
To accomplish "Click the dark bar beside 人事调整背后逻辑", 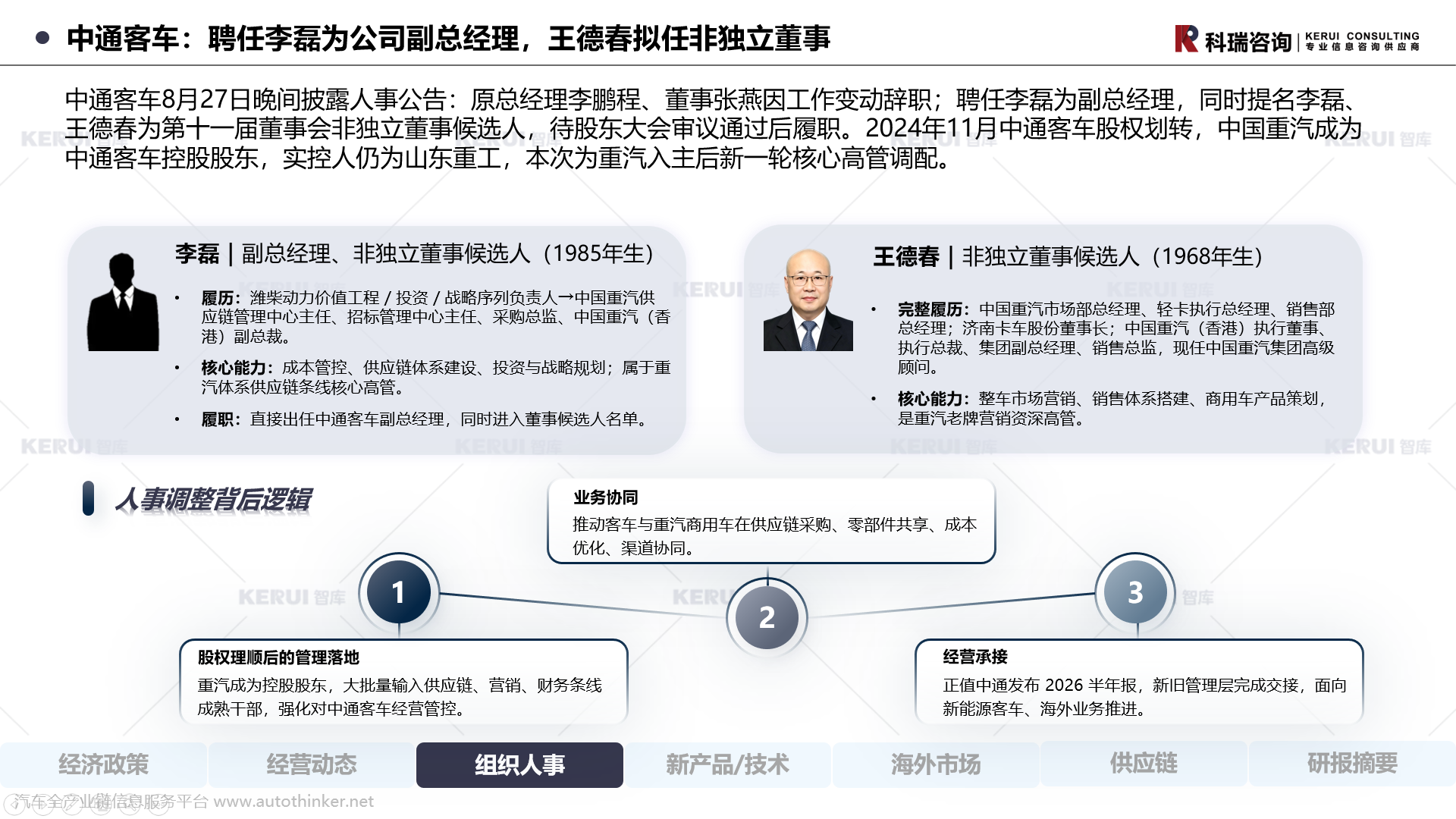I will 88,498.
